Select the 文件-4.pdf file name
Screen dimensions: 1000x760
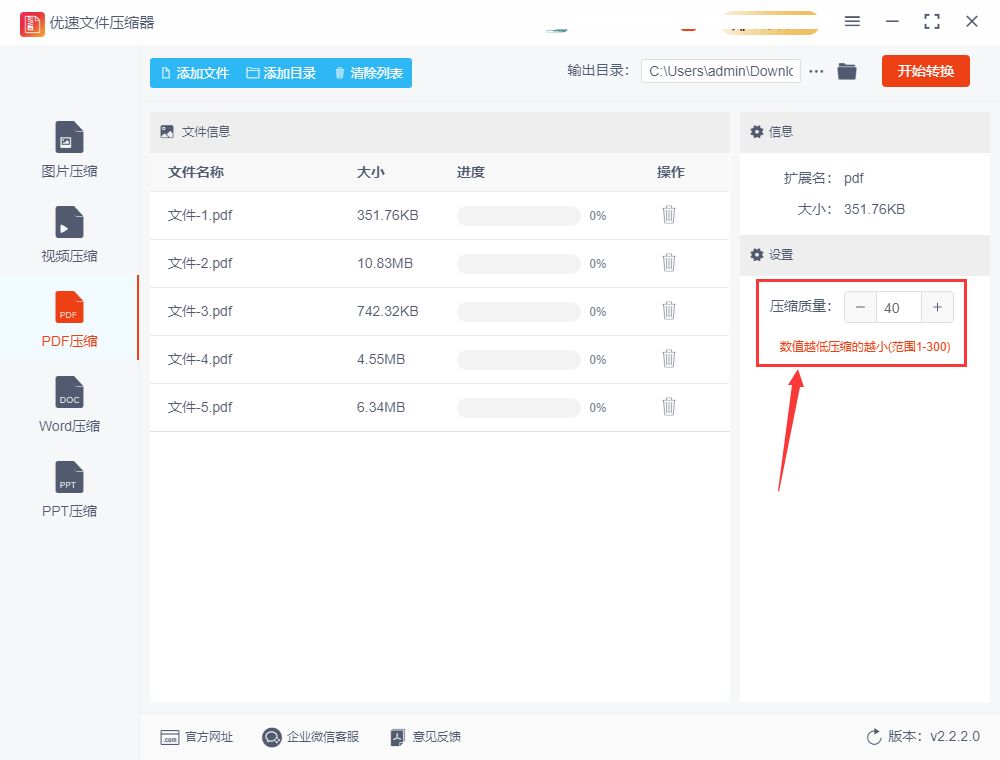coord(200,359)
